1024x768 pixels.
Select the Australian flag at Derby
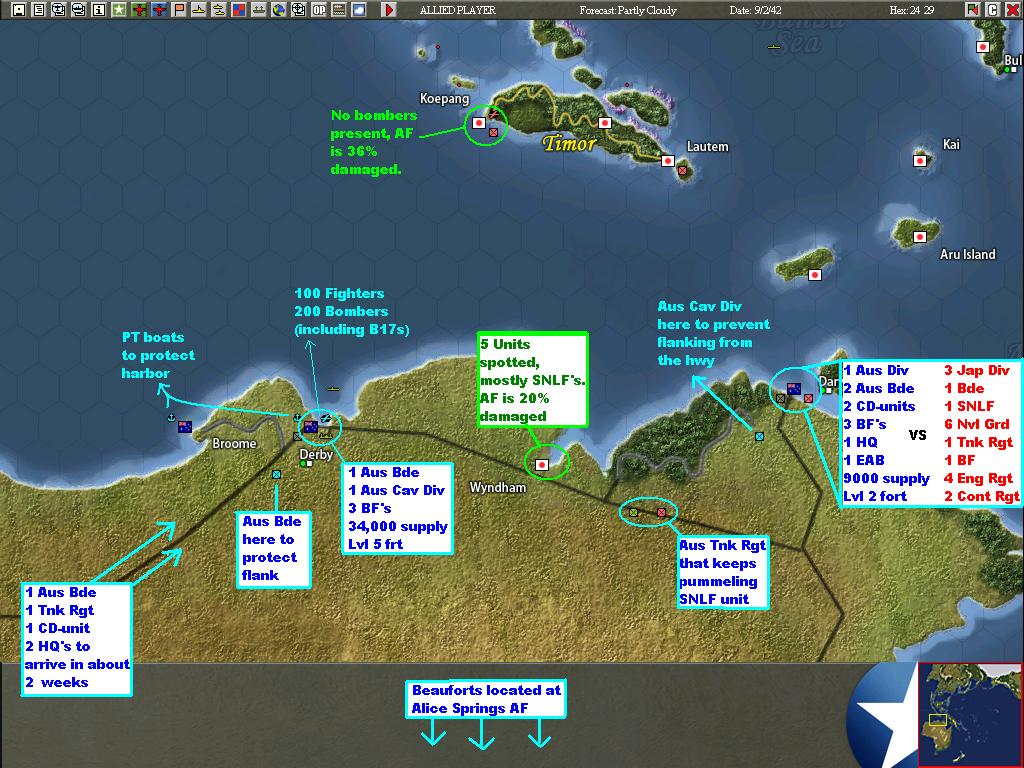(x=311, y=427)
